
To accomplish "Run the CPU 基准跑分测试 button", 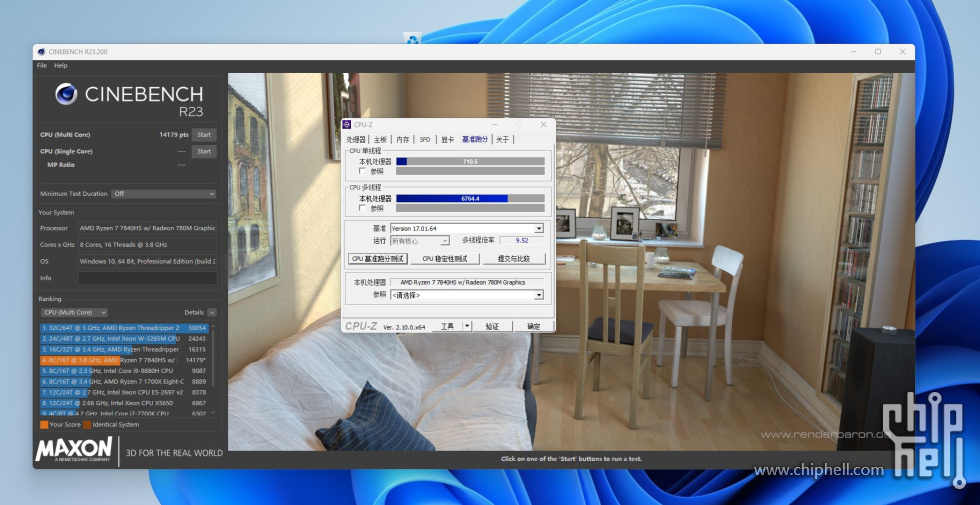I will (x=378, y=259).
